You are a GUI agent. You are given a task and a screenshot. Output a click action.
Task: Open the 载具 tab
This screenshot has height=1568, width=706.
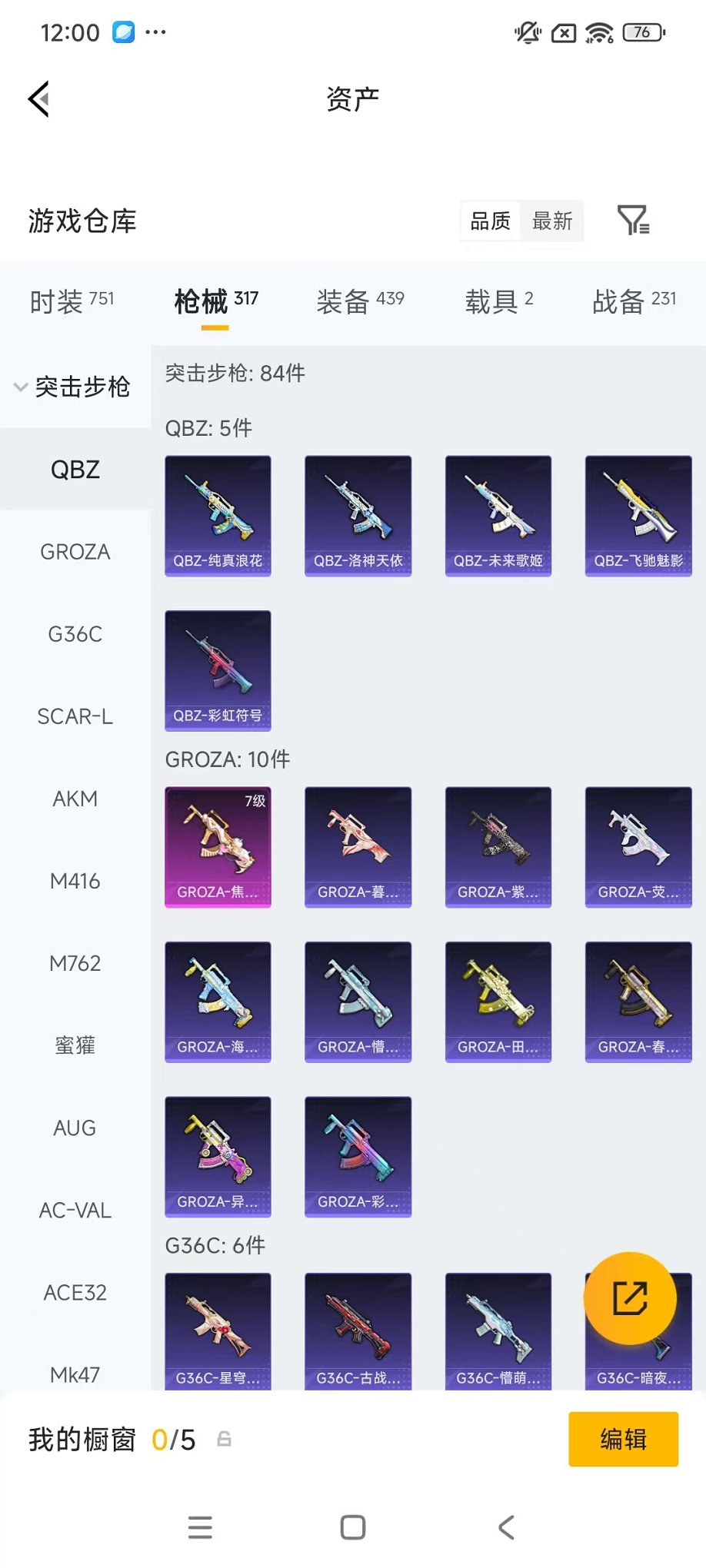pyautogui.click(x=498, y=301)
